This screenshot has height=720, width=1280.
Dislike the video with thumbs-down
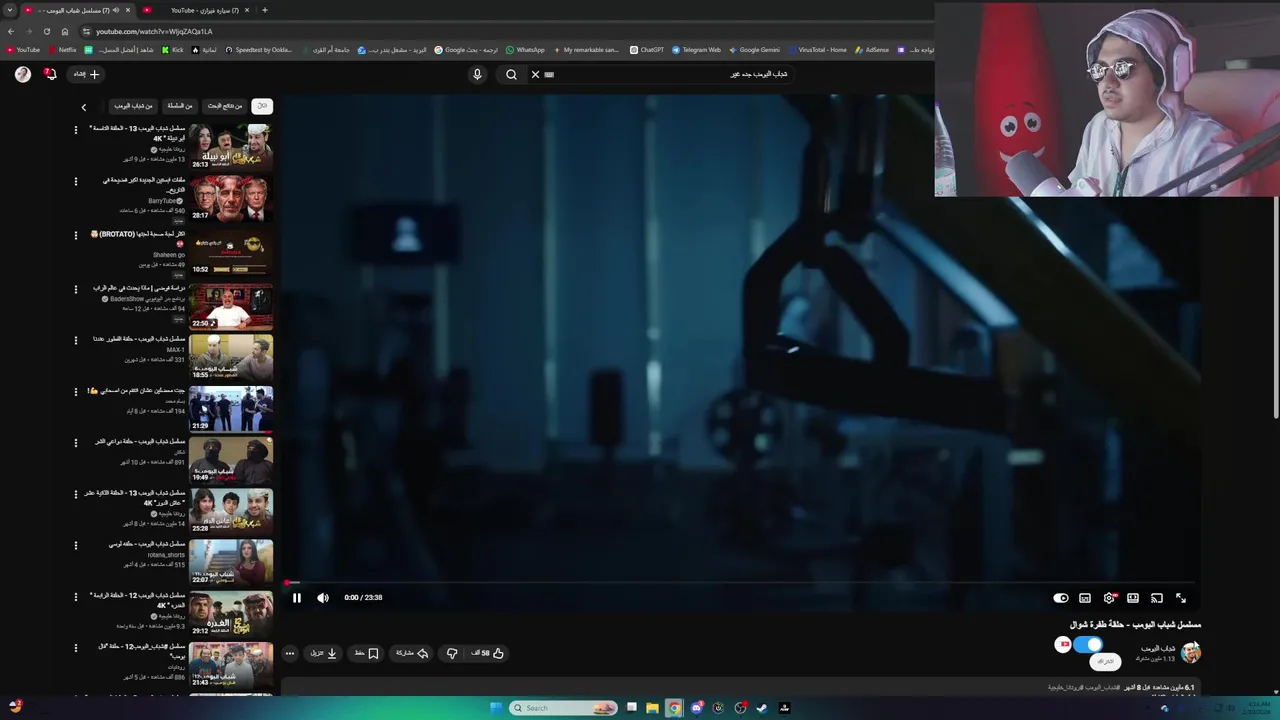(x=452, y=653)
